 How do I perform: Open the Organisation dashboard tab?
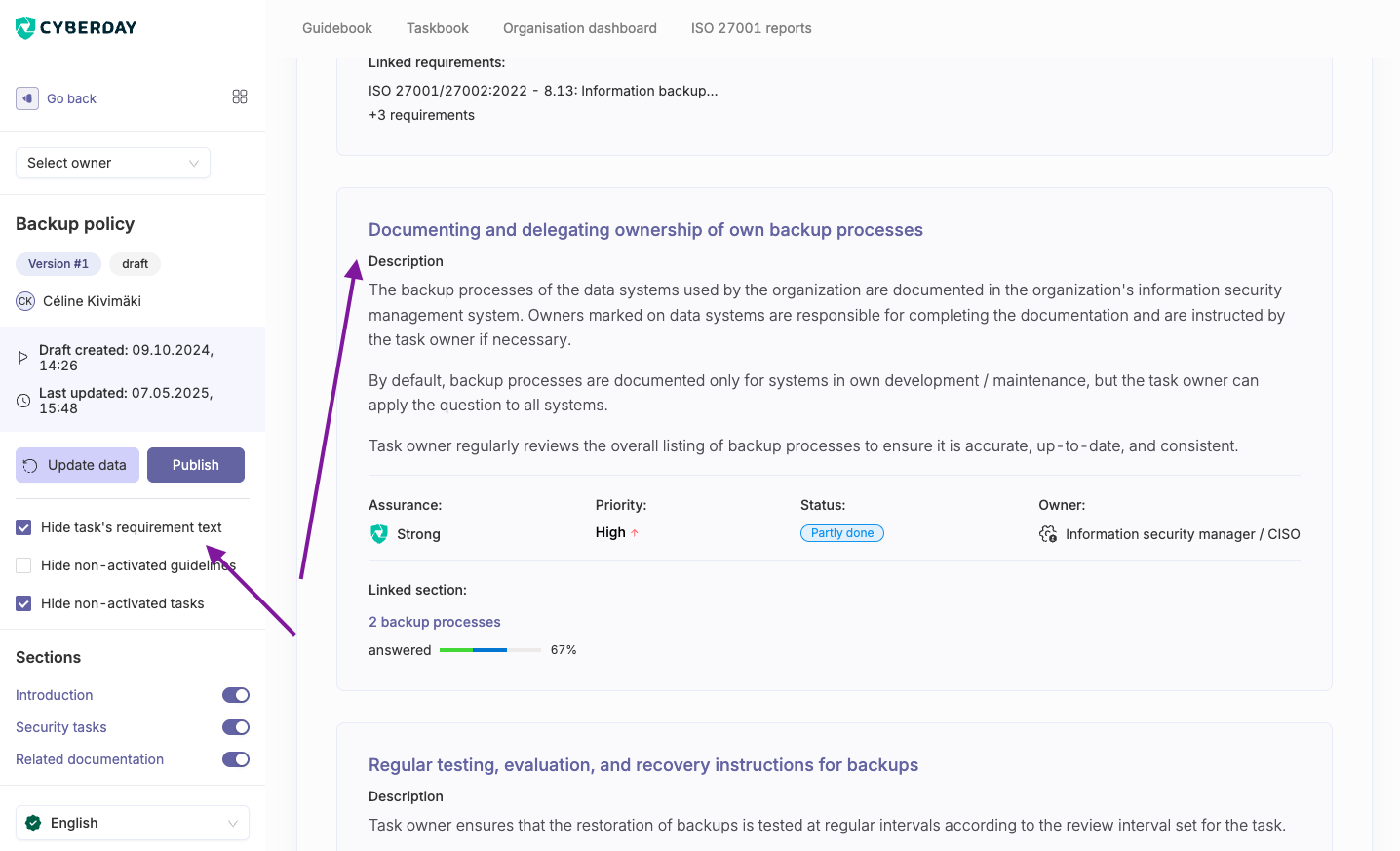[580, 28]
